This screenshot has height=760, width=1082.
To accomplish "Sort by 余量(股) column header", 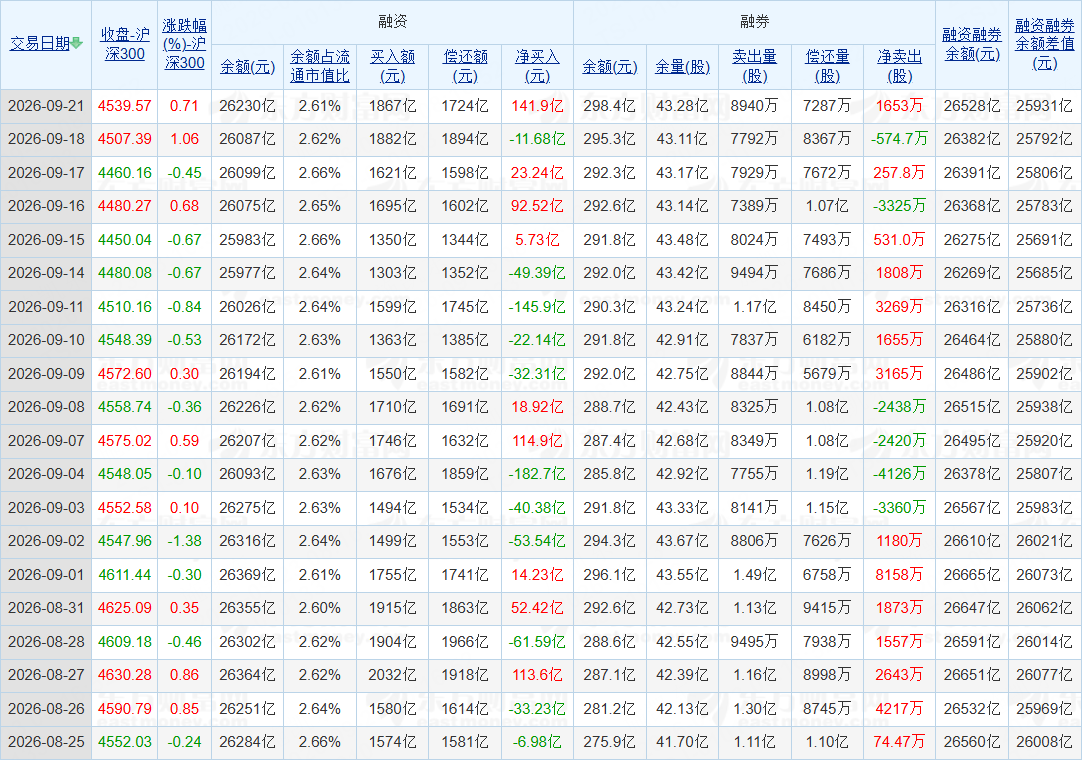I will 682,67.
